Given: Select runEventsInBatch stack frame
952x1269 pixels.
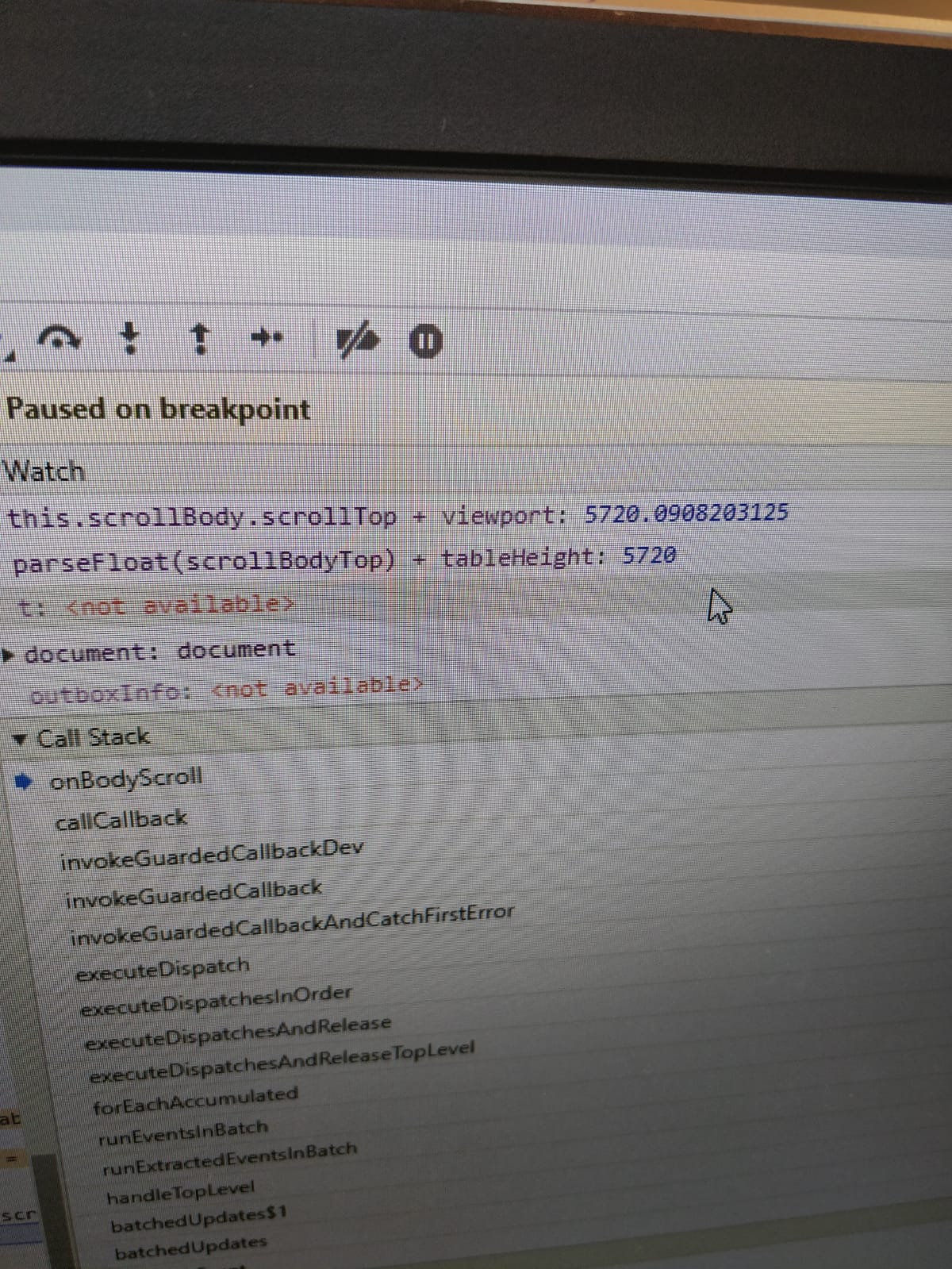Looking at the screenshot, I should [183, 1133].
